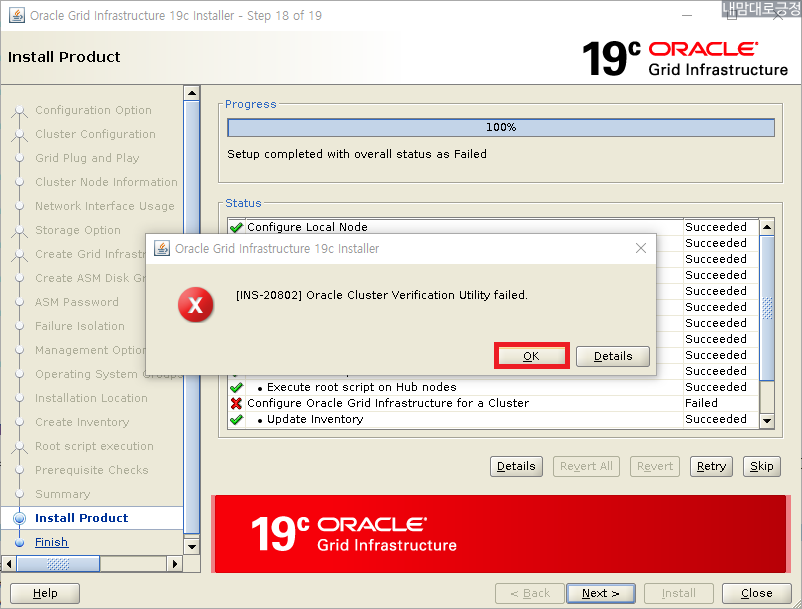Click sidebar horizontal scroll right arrow
This screenshot has width=802, height=609.
pyautogui.click(x=174, y=564)
